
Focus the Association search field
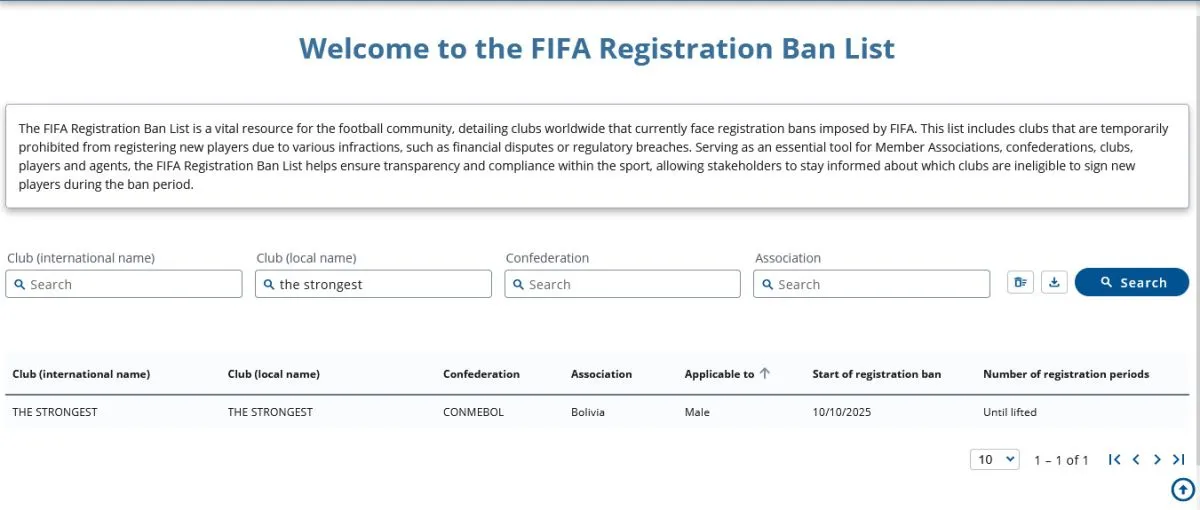871,284
